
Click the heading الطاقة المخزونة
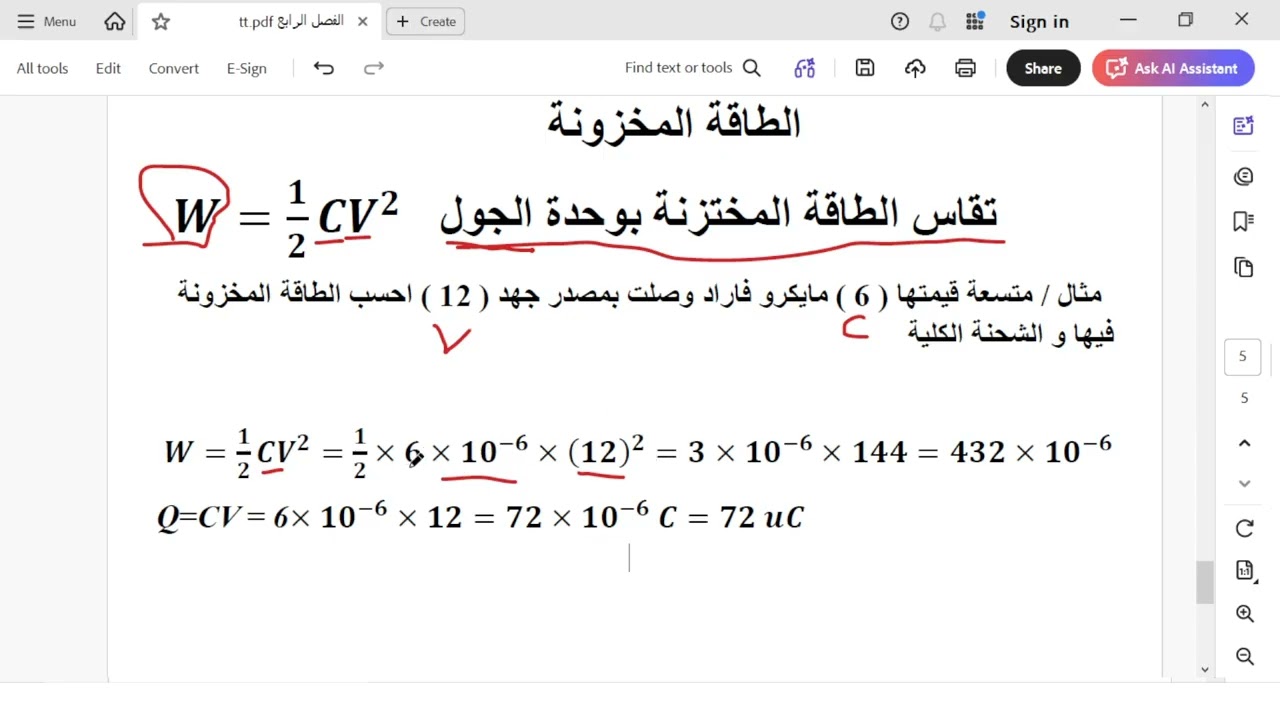coord(674,122)
